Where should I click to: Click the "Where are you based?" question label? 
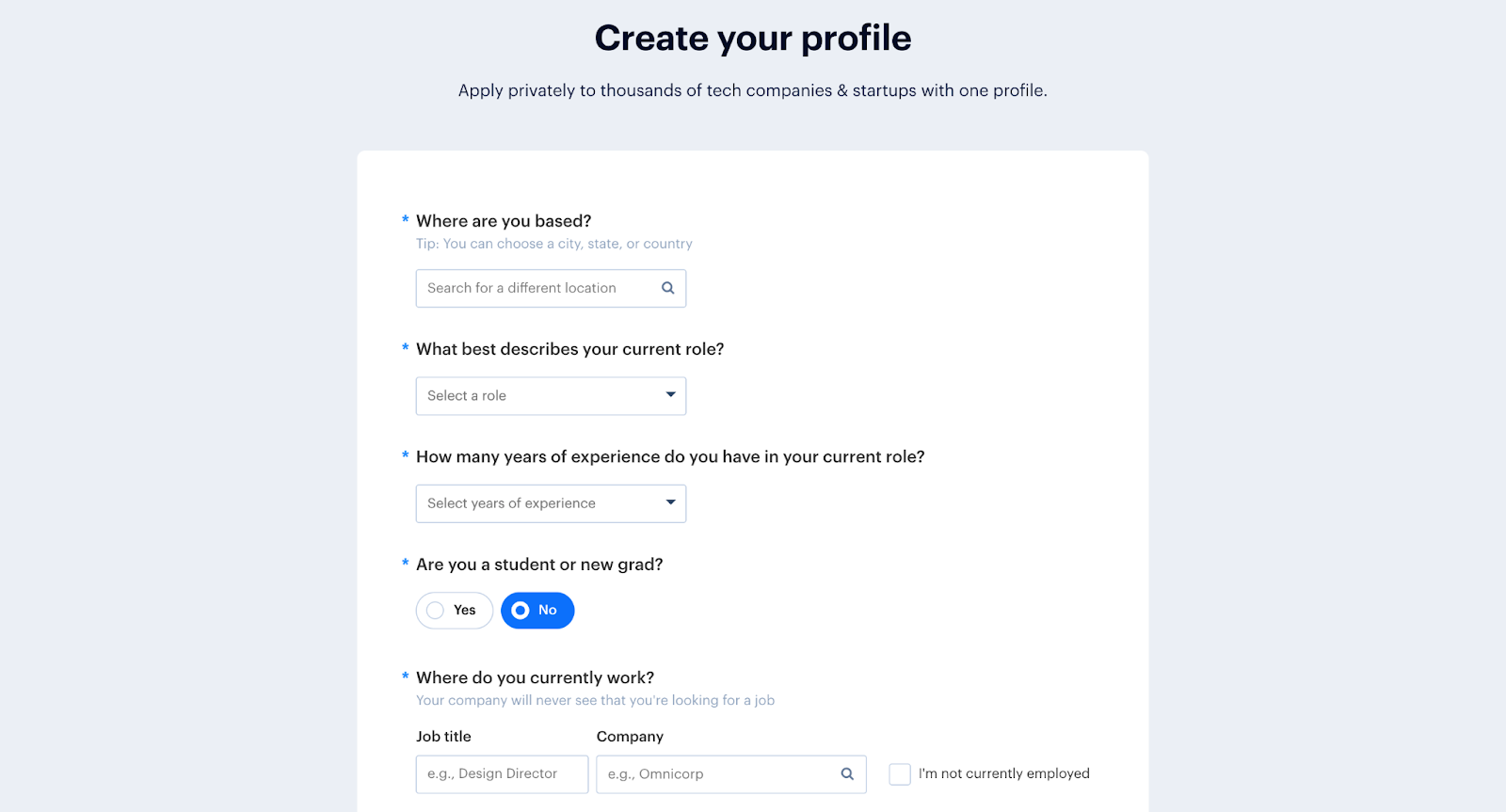pos(504,221)
